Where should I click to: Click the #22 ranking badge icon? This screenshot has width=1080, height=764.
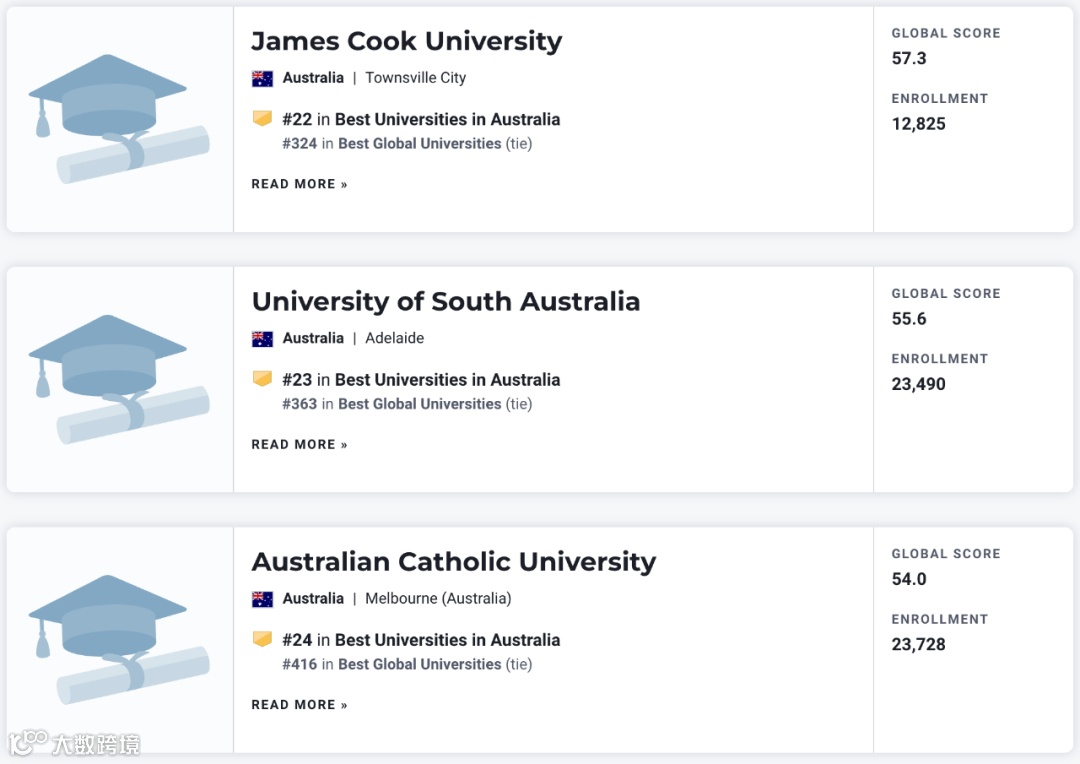click(262, 119)
